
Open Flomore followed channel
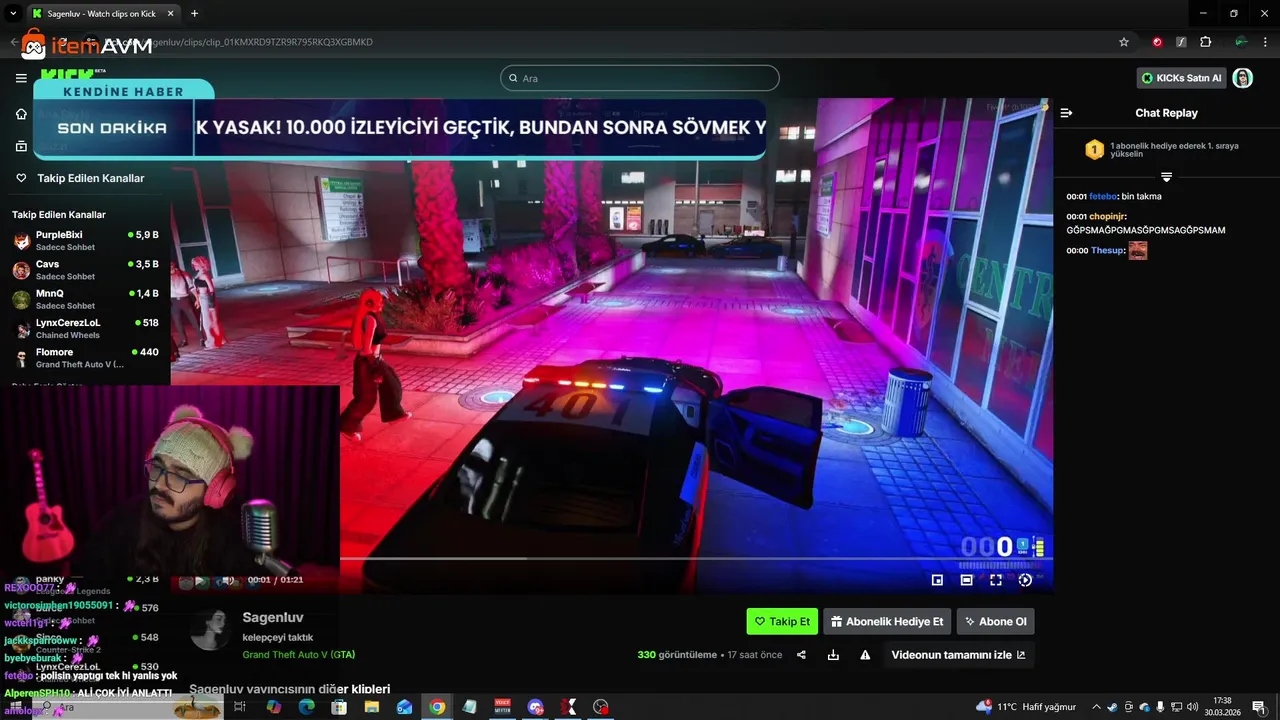point(85,358)
